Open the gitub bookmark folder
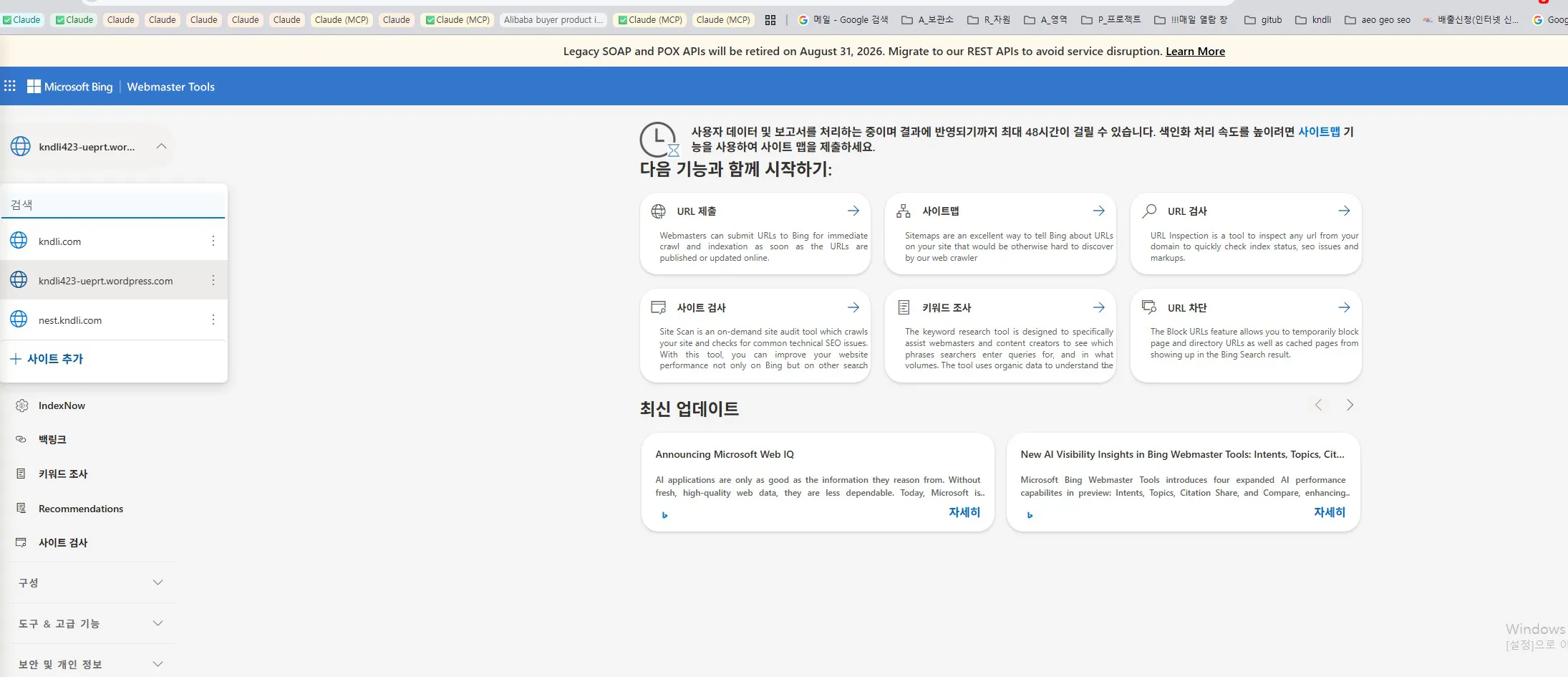Viewport: 1568px width, 677px height. [x=1263, y=20]
